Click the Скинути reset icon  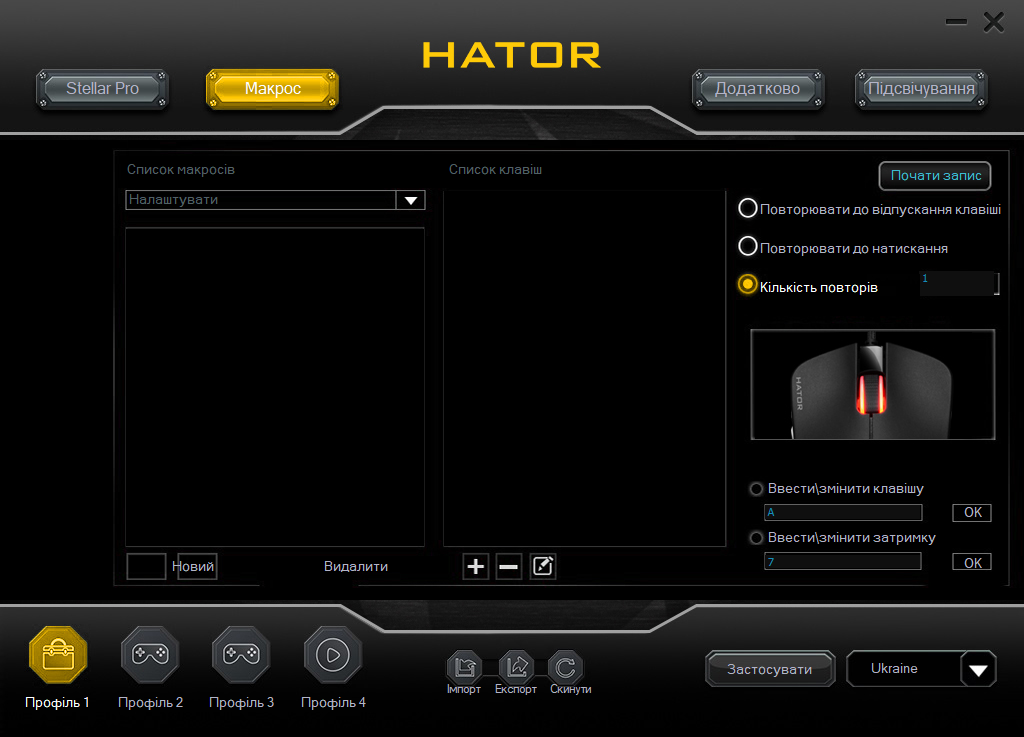[566, 666]
